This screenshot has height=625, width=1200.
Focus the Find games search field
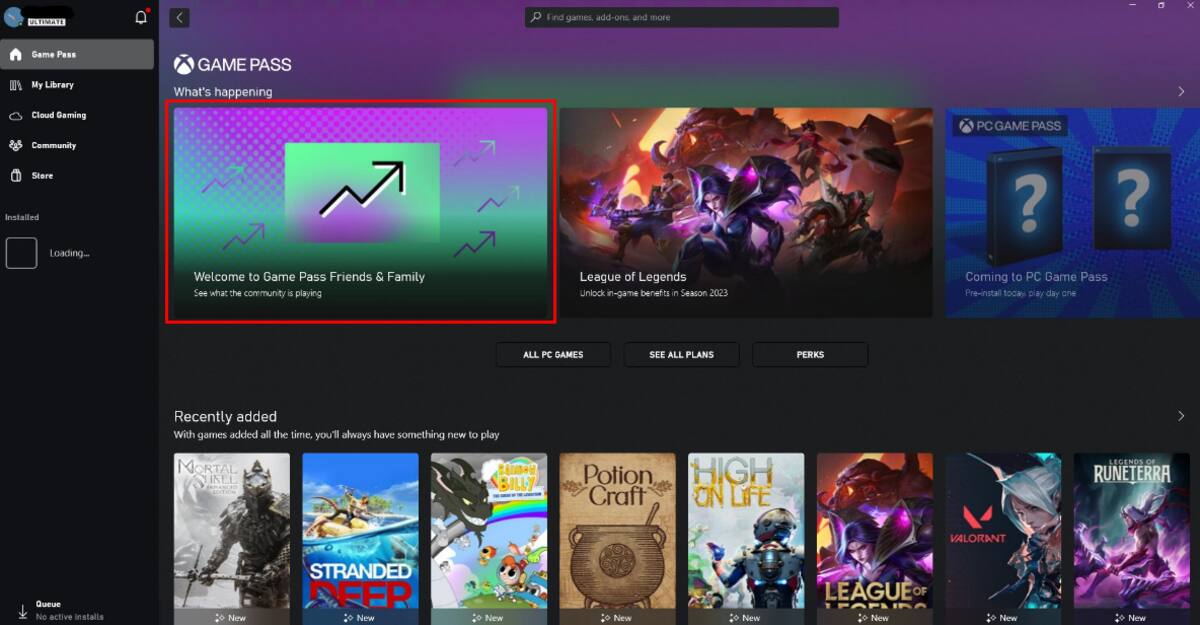(682, 17)
